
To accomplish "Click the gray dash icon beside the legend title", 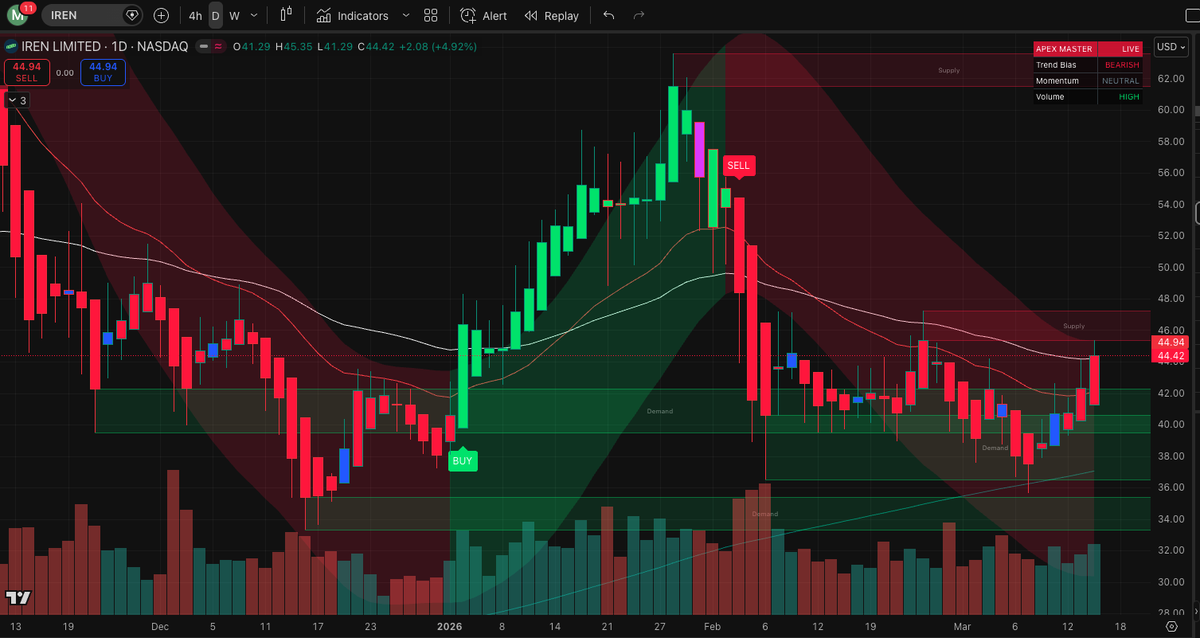I will click(203, 46).
